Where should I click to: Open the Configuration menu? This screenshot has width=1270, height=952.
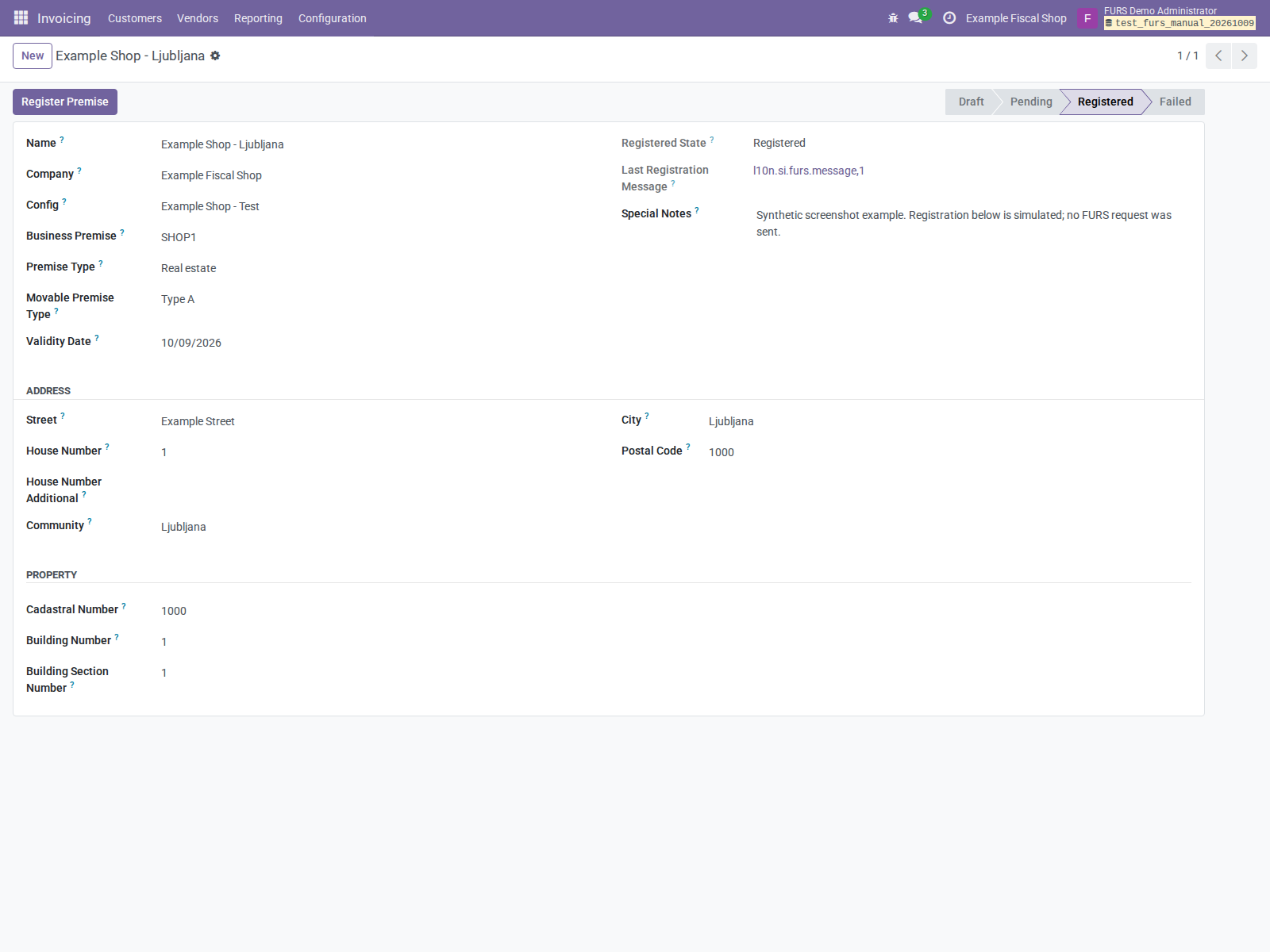(333, 18)
